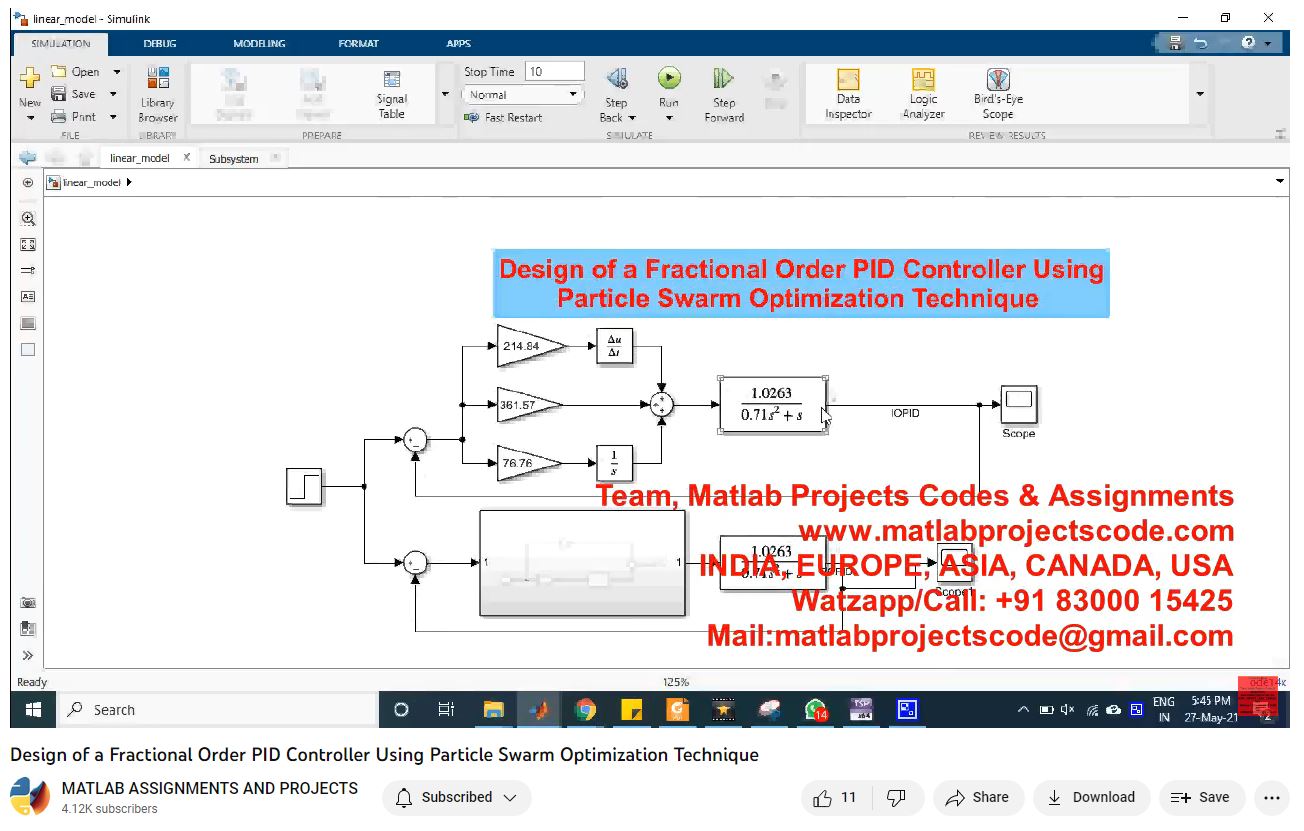The width and height of the screenshot is (1304, 831).
Task: Open the Help question mark icon
Action: click(x=1248, y=43)
